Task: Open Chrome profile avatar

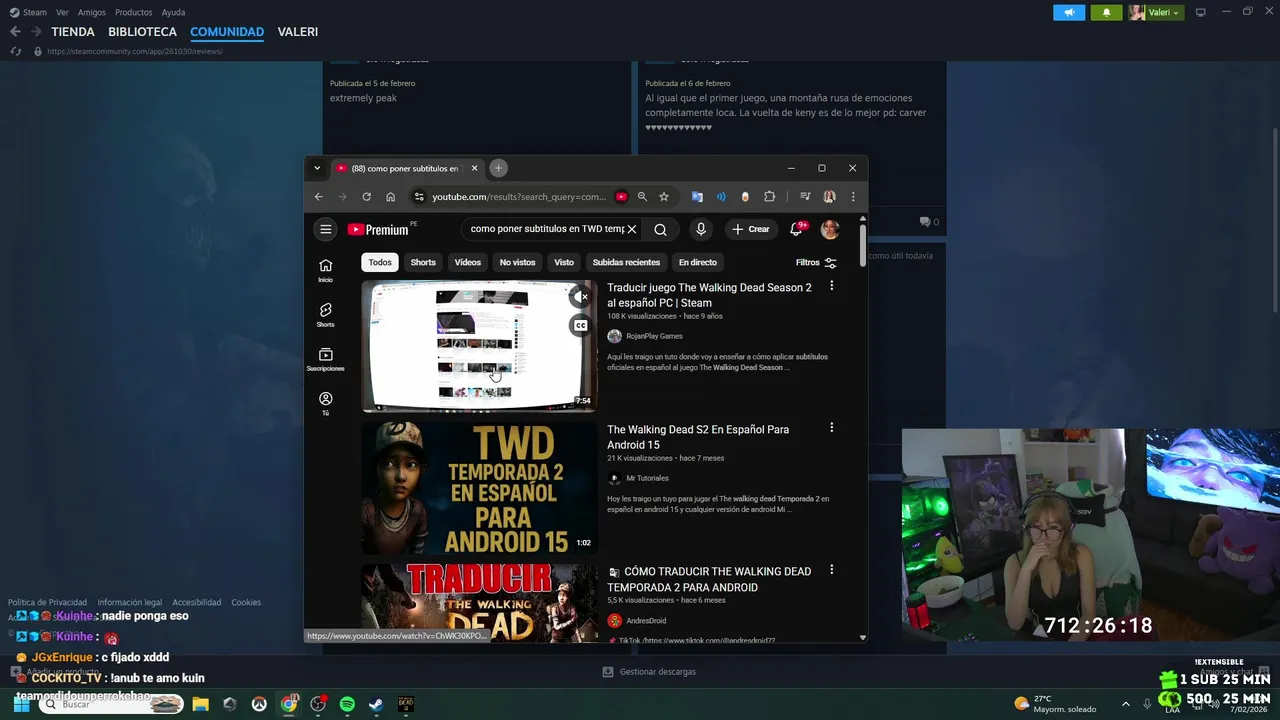Action: click(x=829, y=197)
